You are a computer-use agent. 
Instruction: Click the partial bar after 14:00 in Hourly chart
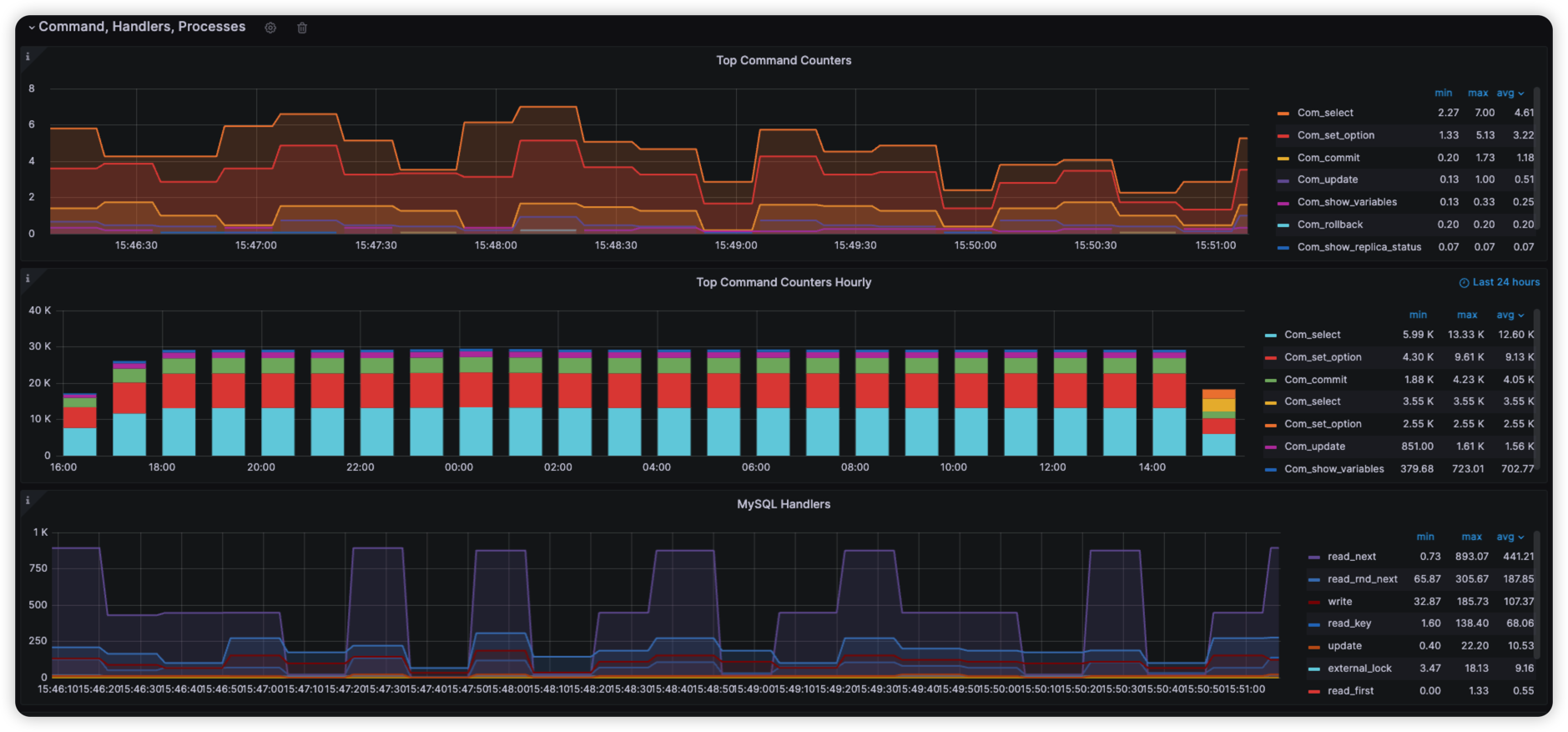(x=1218, y=422)
